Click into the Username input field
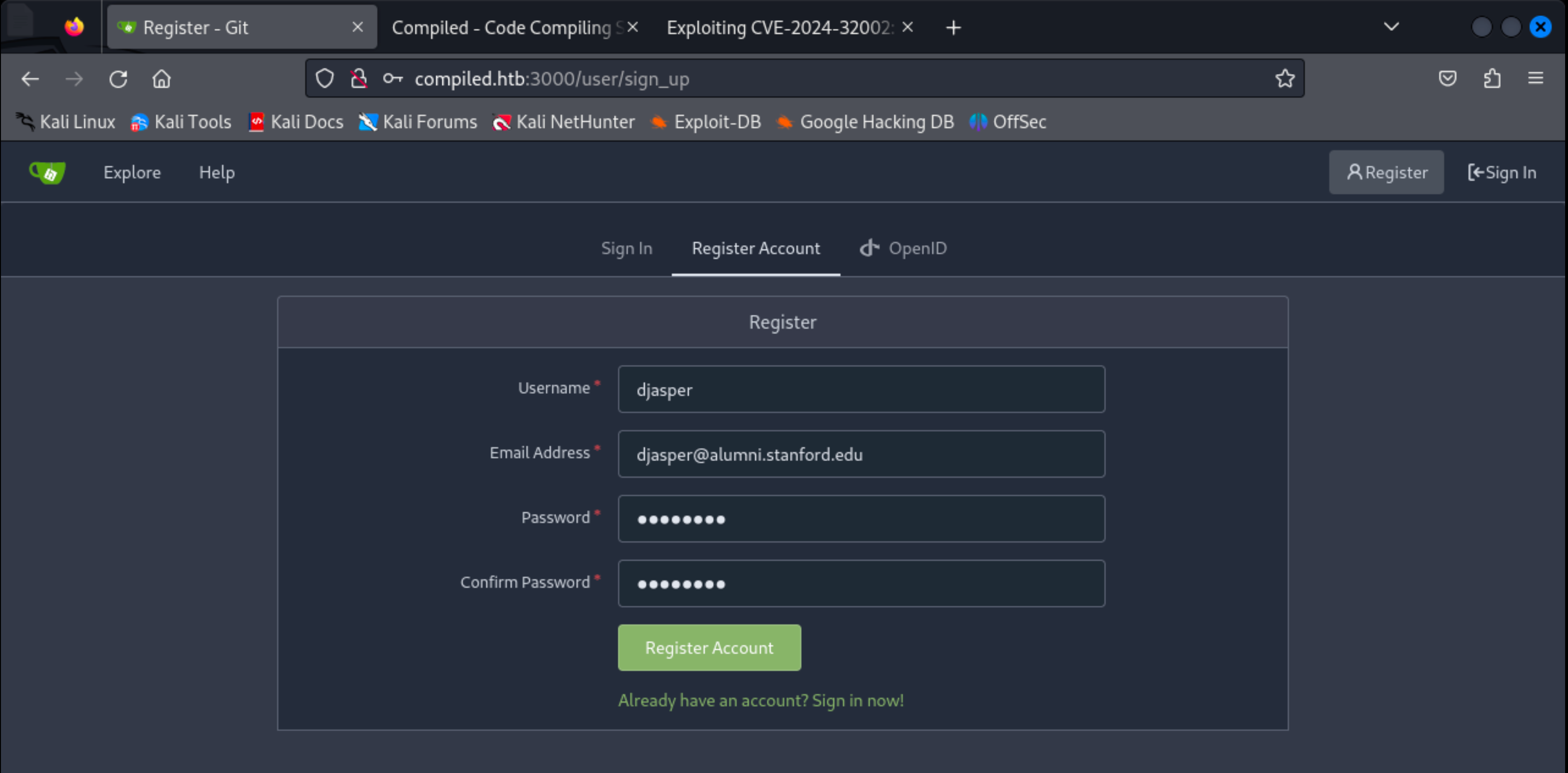Viewport: 1568px width, 773px height. pos(861,389)
